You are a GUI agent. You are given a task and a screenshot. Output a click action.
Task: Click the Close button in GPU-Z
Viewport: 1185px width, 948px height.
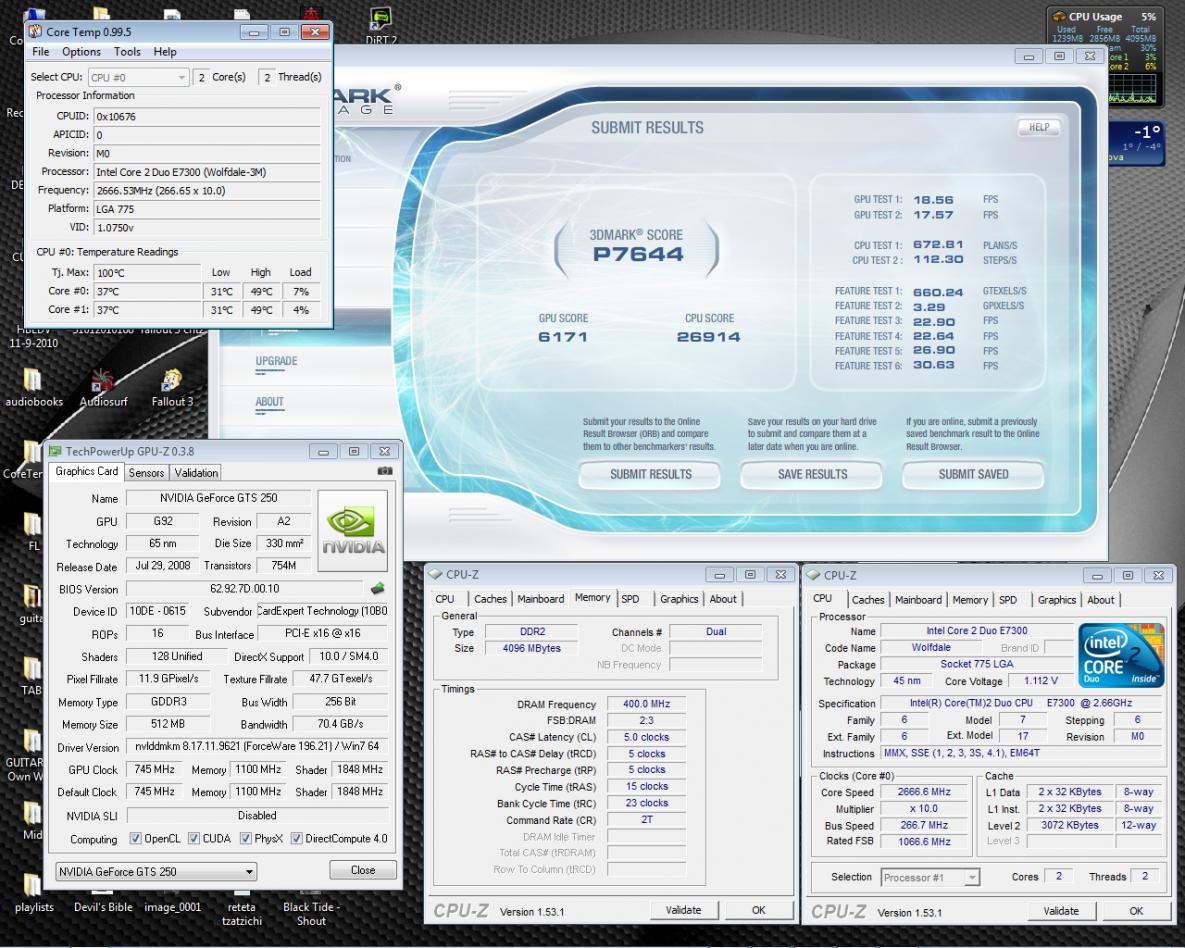coord(363,870)
